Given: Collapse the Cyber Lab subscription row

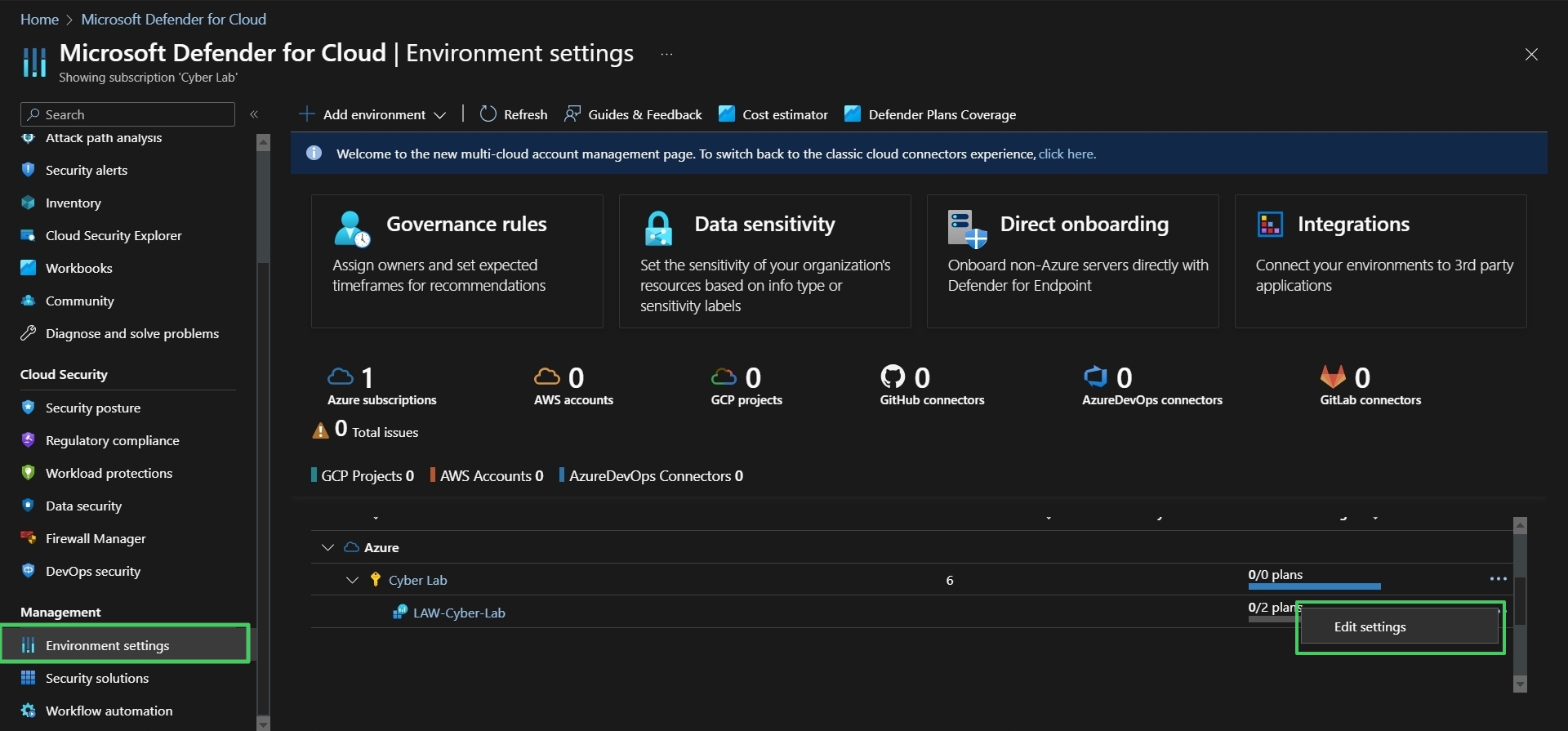Looking at the screenshot, I should (352, 580).
